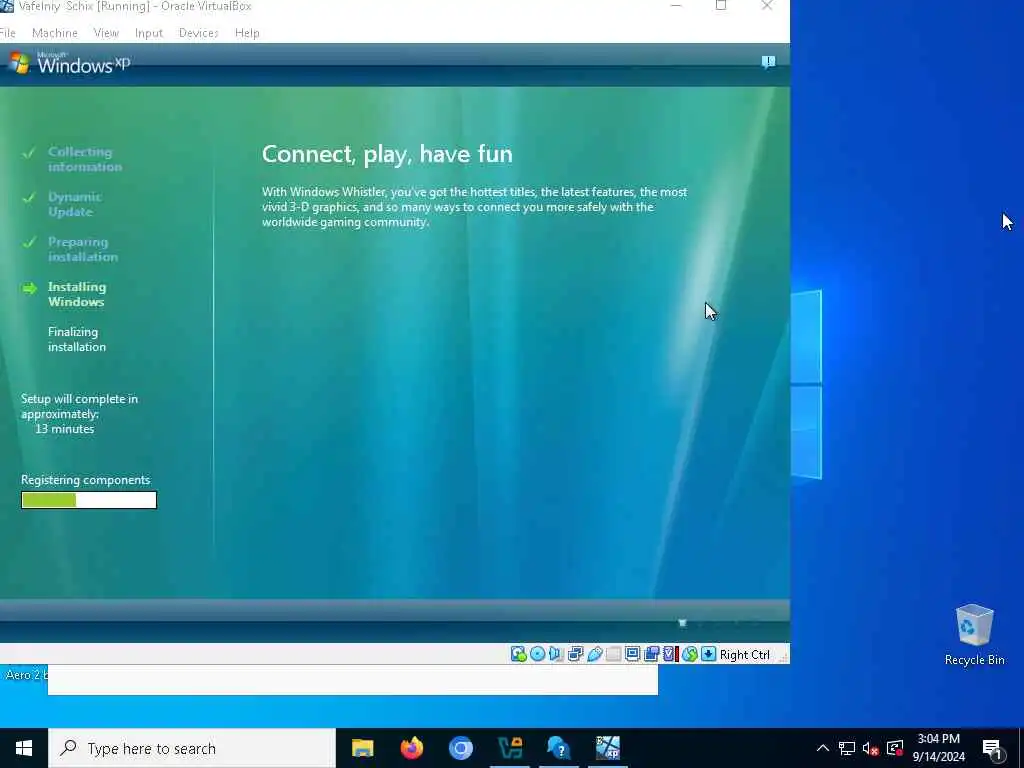Open the Input menu
This screenshot has width=1024, height=768.
coord(149,33)
